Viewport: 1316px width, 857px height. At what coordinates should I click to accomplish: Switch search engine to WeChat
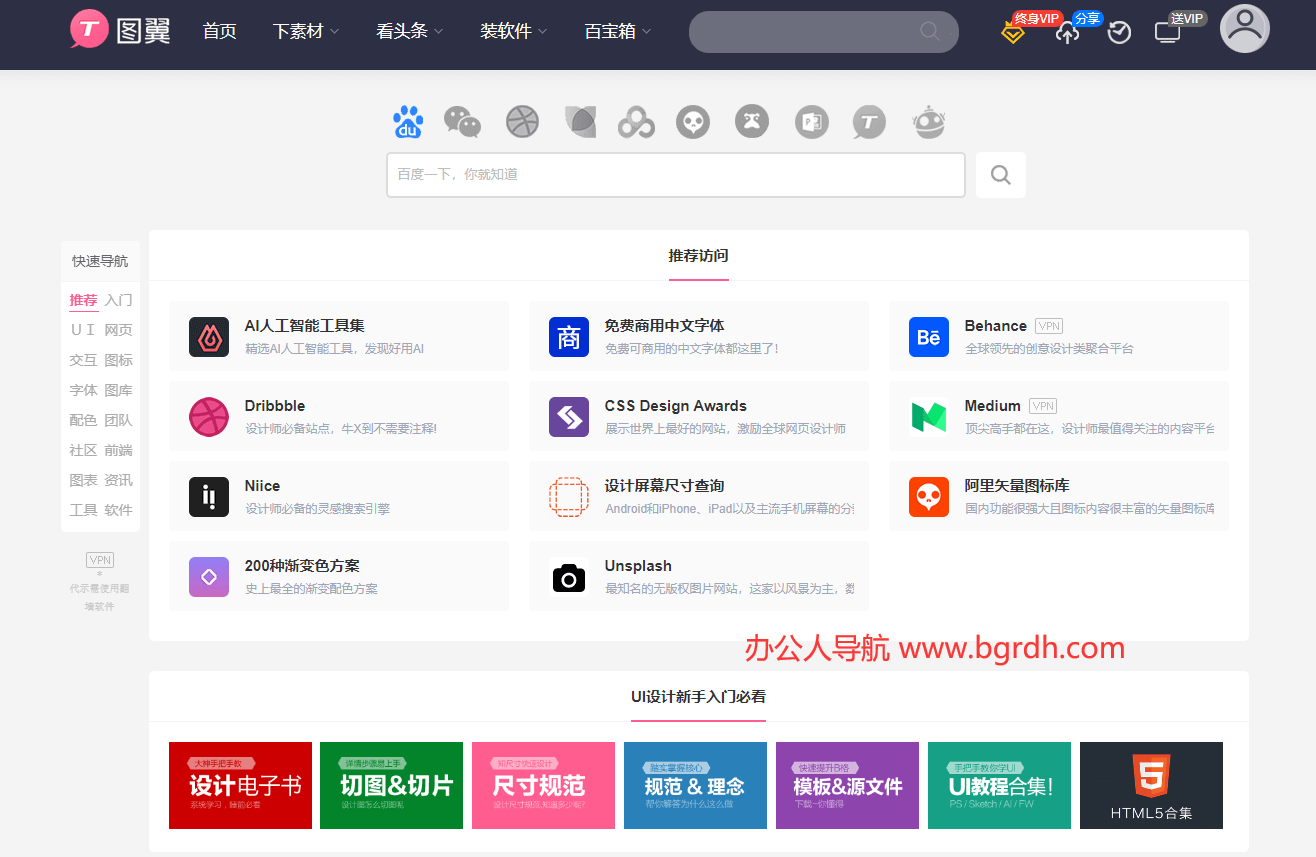click(x=463, y=121)
